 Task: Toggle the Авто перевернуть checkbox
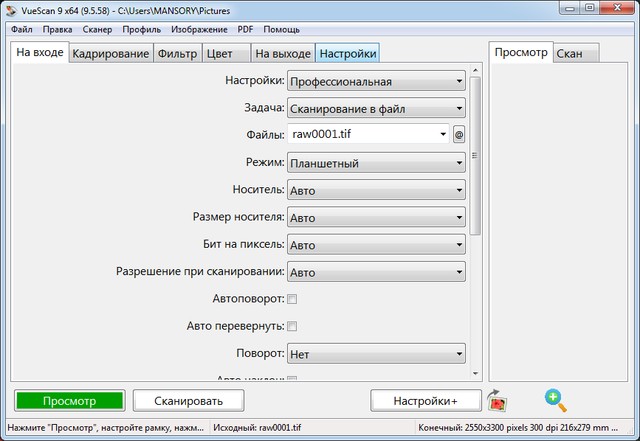pyautogui.click(x=292, y=326)
